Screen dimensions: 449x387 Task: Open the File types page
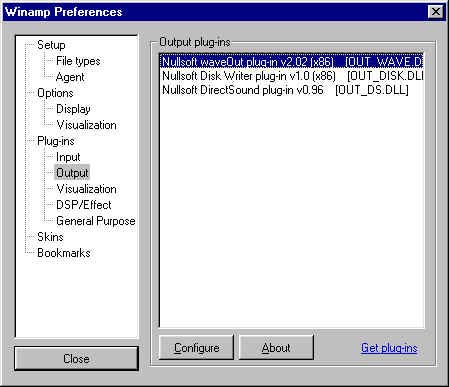tap(78, 61)
